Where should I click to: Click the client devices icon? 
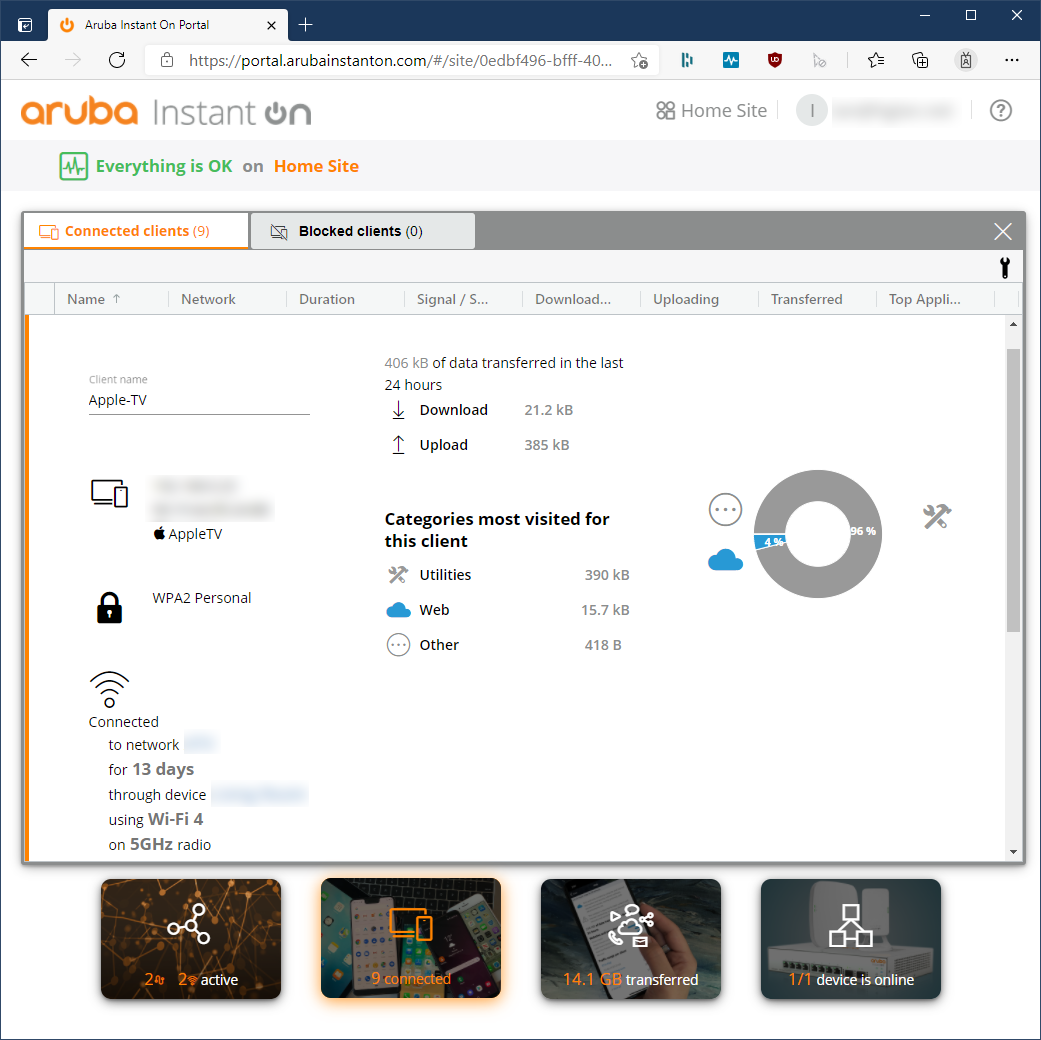coord(109,493)
